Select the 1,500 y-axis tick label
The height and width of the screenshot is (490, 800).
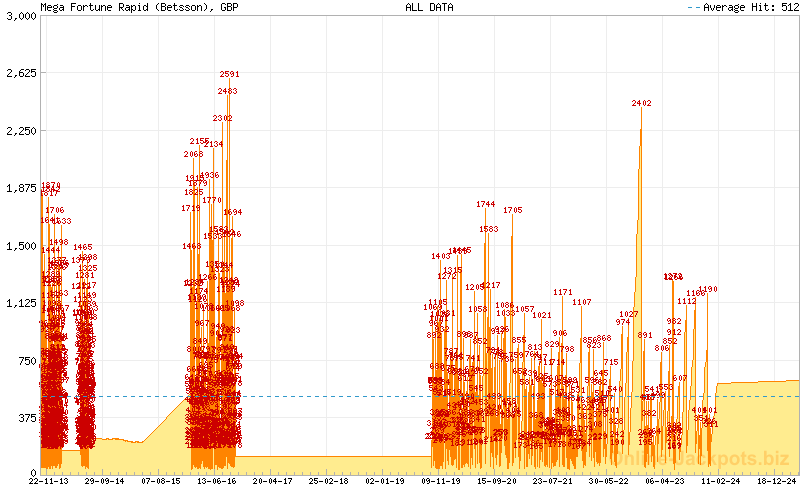[20, 246]
